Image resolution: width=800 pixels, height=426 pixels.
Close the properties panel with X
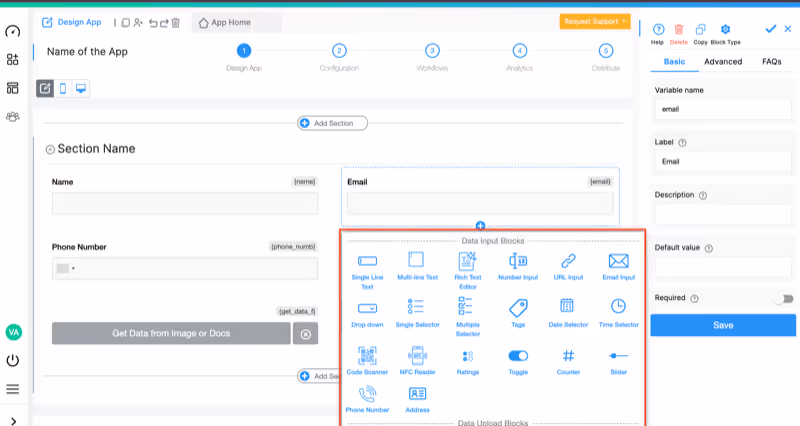click(788, 29)
